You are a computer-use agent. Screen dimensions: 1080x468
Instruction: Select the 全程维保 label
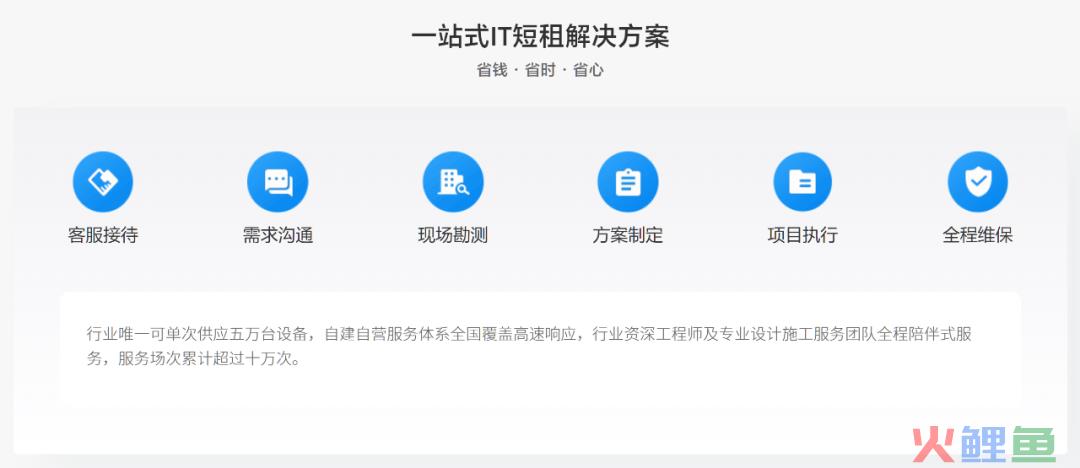977,235
